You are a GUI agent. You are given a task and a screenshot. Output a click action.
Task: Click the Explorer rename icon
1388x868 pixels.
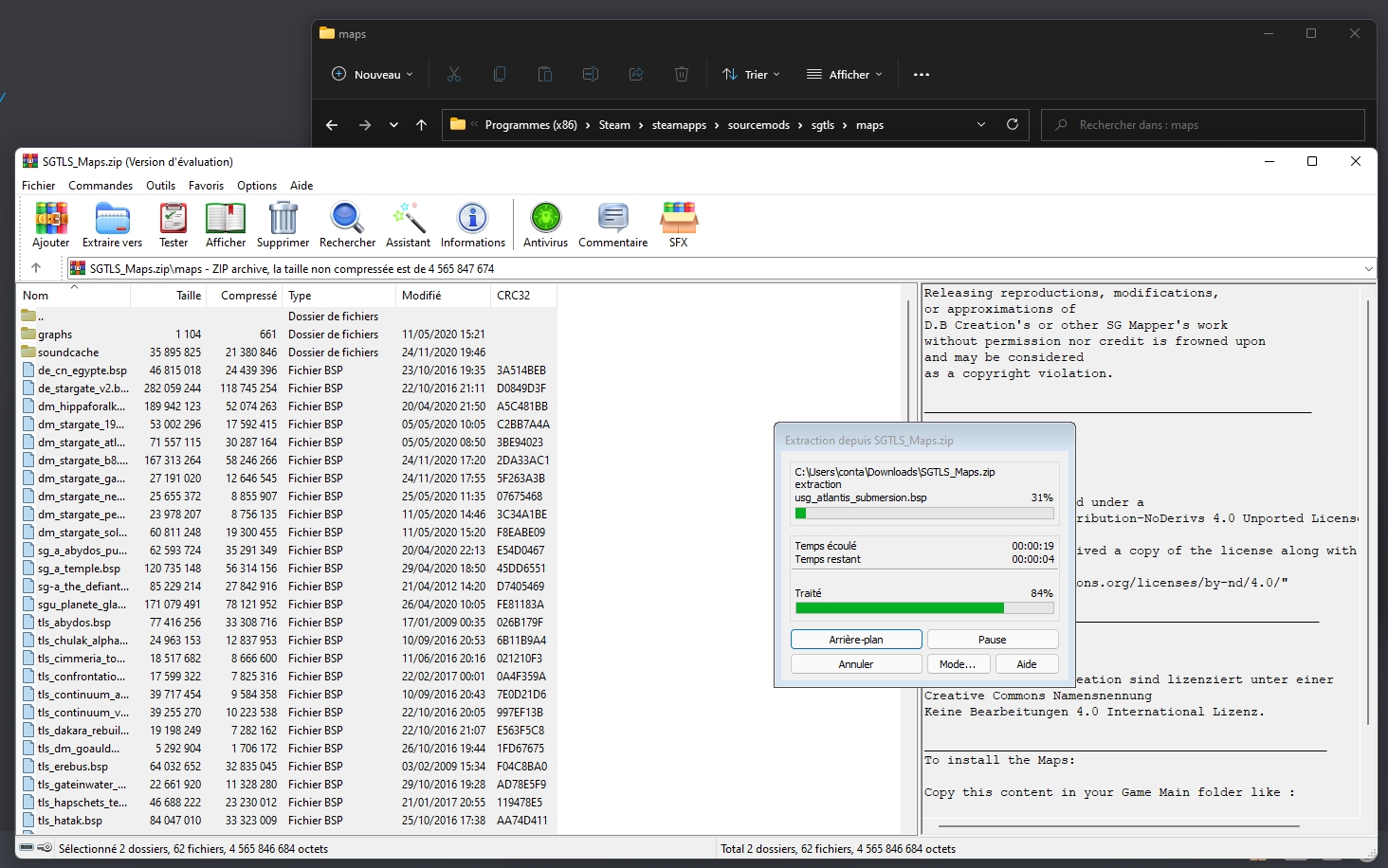point(591,74)
